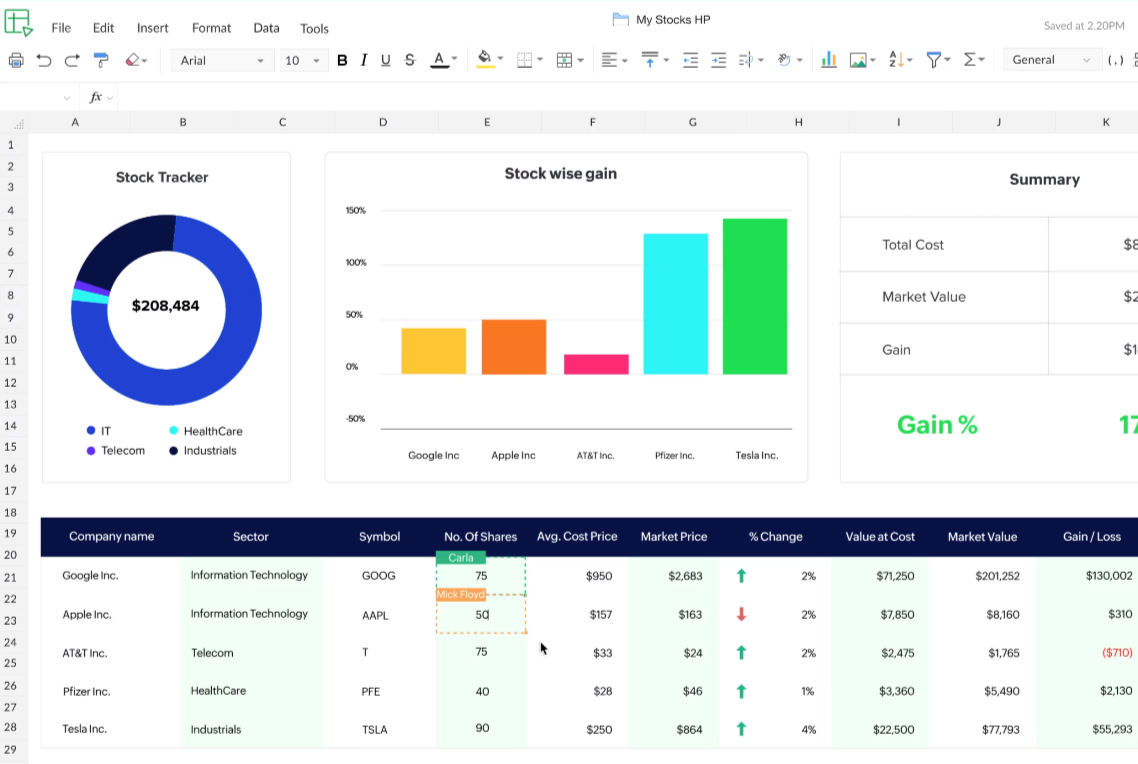Open the Format menu
Viewport: 1138px width, 764px height.
pyautogui.click(x=211, y=28)
